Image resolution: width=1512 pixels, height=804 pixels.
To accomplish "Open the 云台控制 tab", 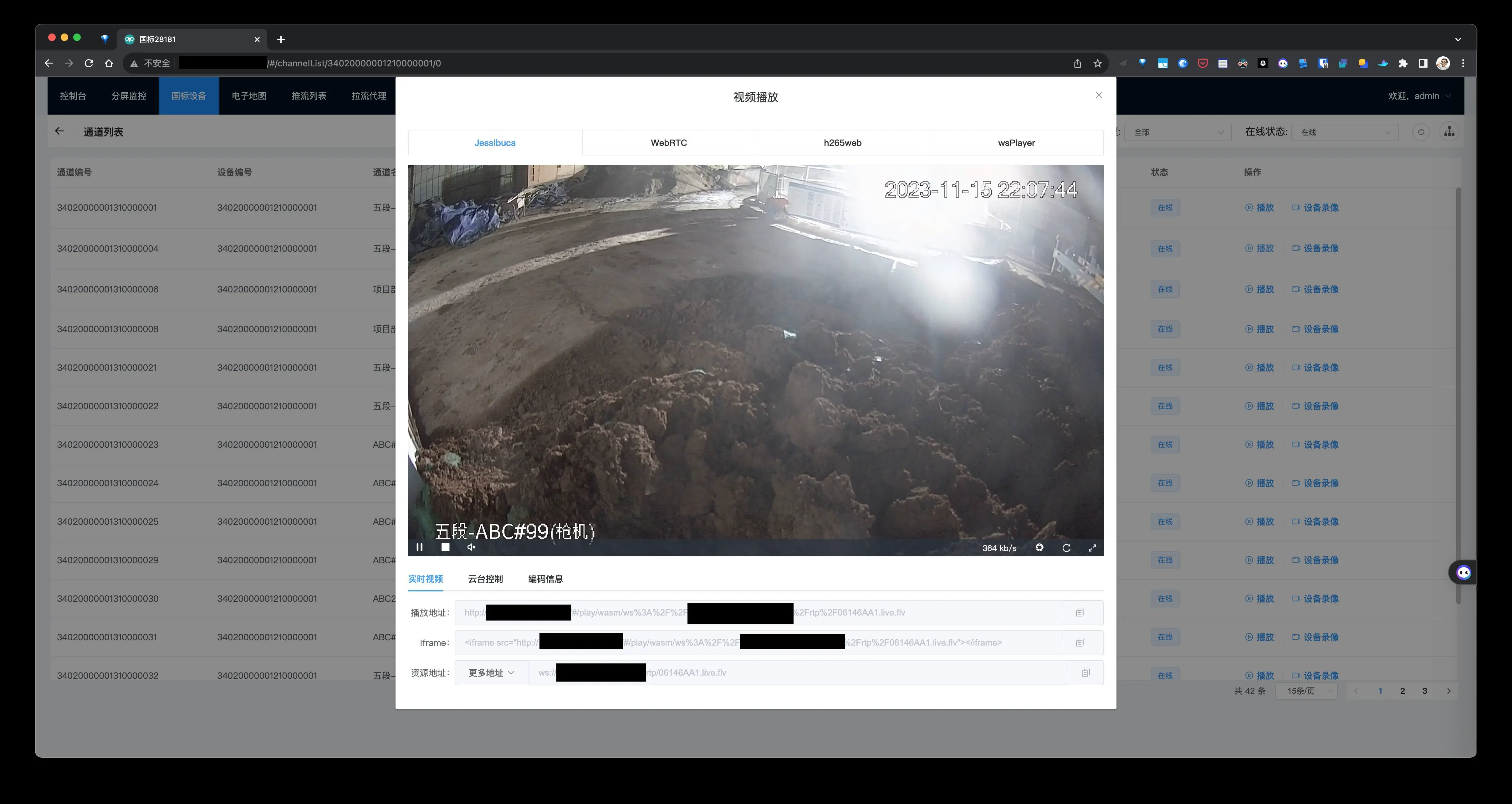I will (485, 579).
